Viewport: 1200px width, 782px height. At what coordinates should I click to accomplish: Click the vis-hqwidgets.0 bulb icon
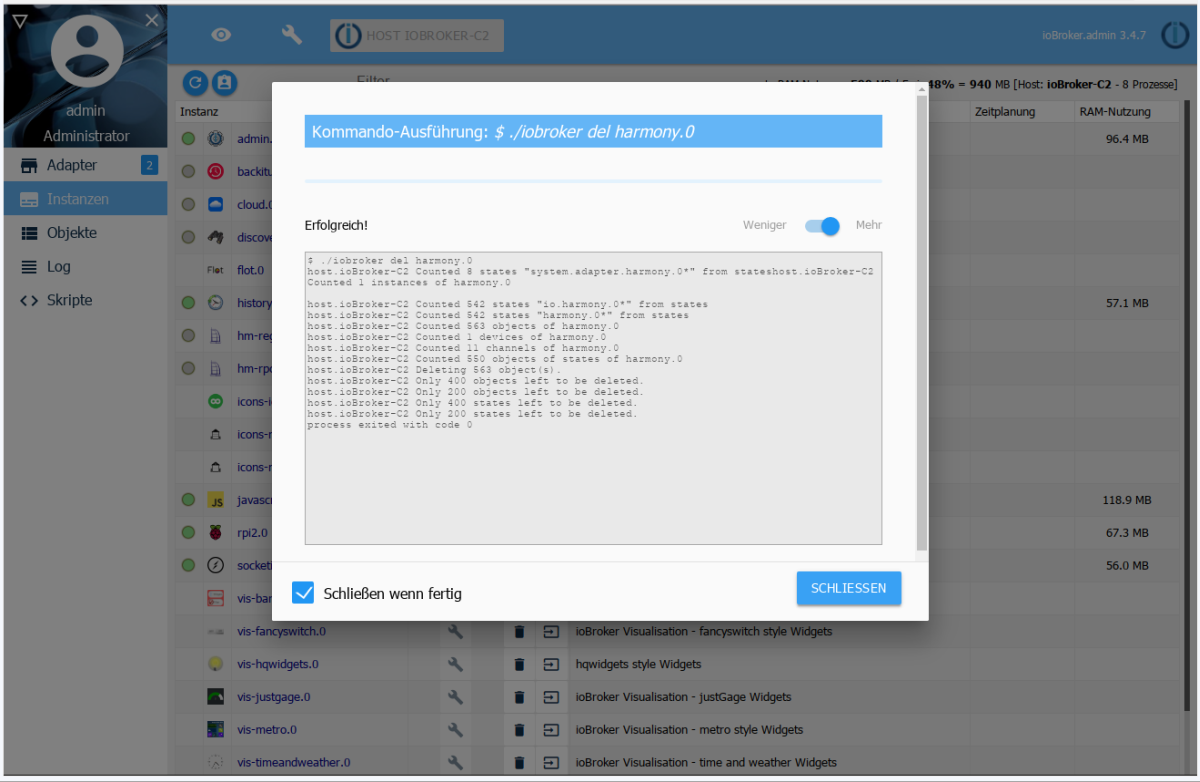coord(215,664)
